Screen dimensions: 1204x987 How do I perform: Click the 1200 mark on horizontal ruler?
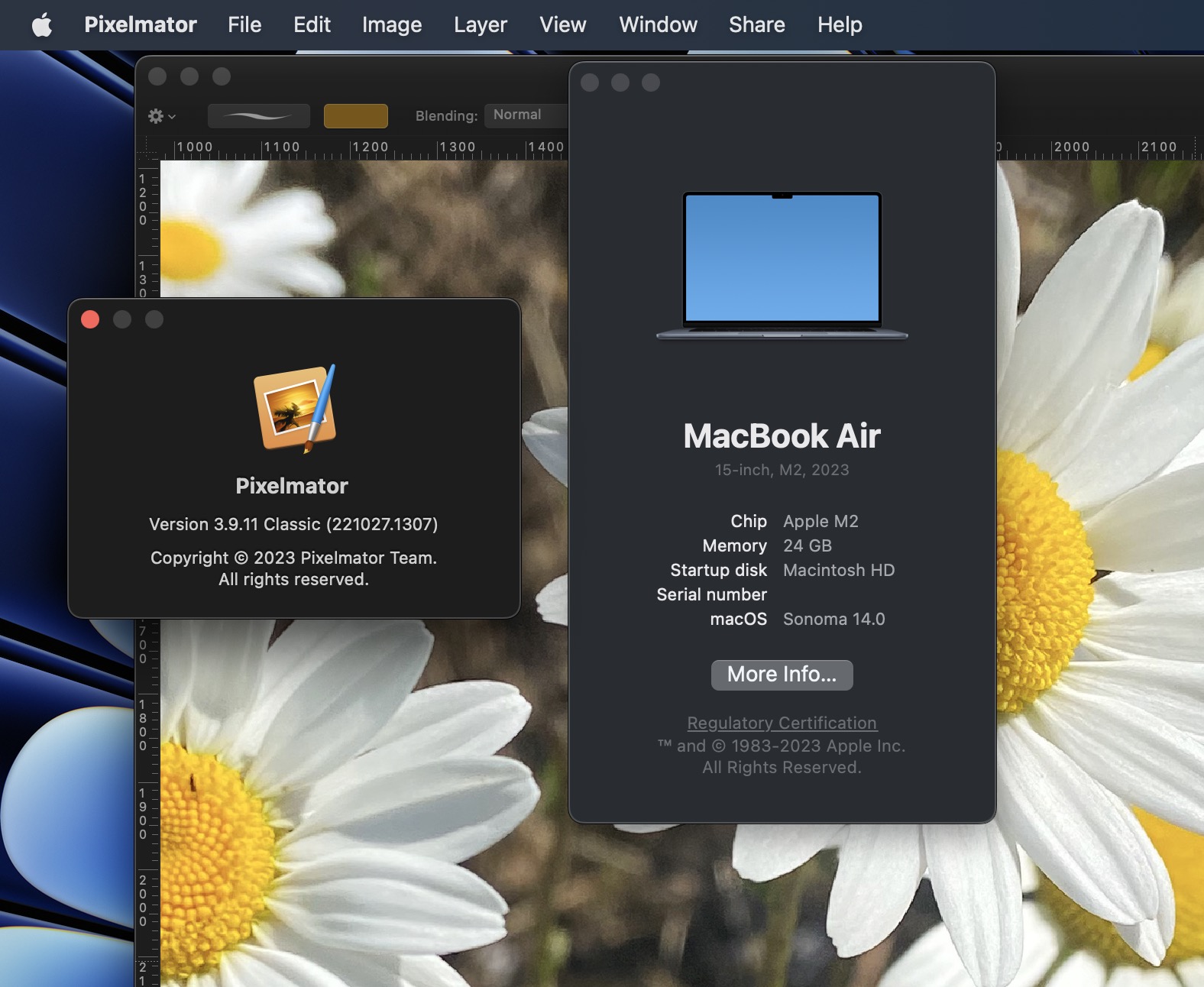click(x=370, y=147)
